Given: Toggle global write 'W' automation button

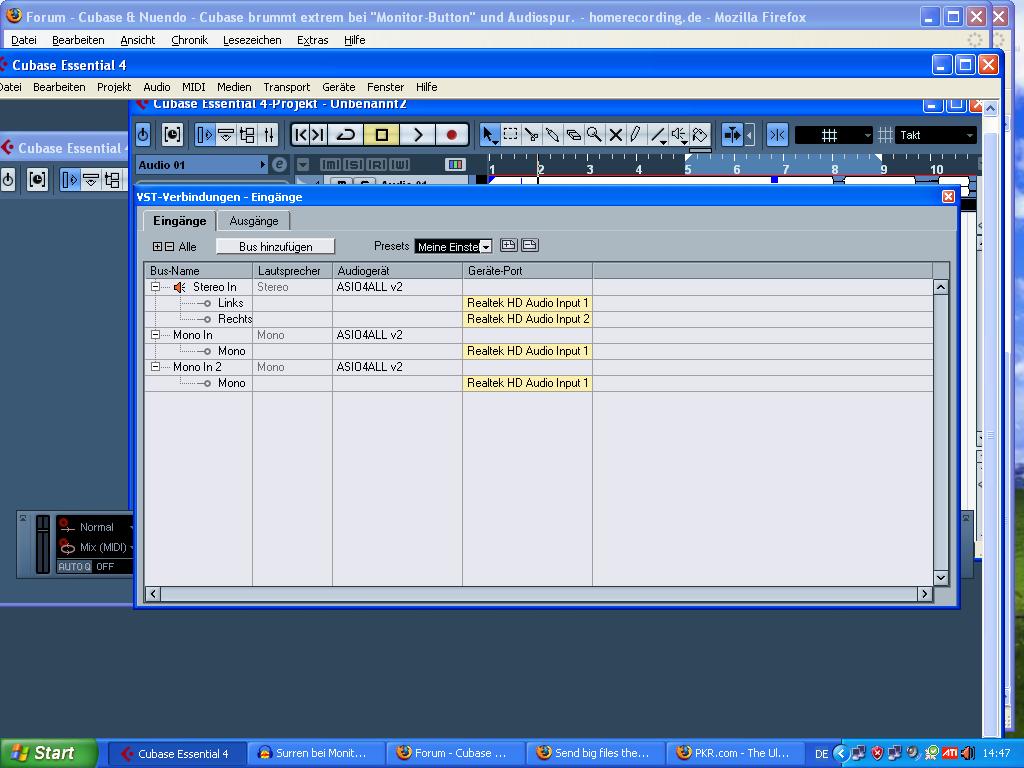Looking at the screenshot, I should [400, 165].
